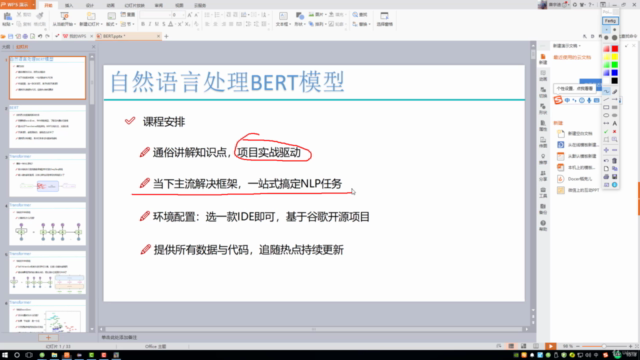
Task: Open the WPS Presentation application menu
Action: (18, 4)
